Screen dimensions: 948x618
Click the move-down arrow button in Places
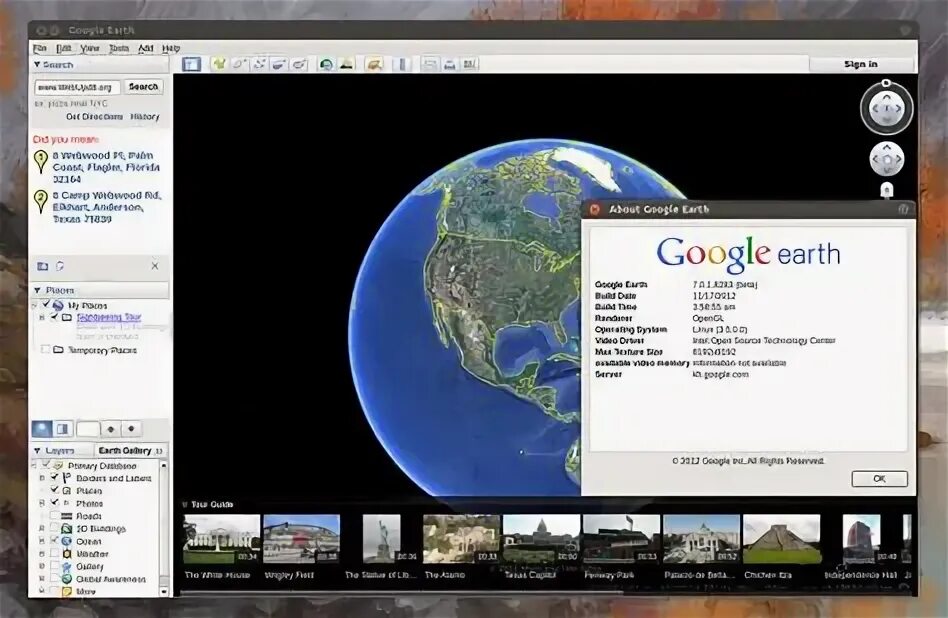point(131,429)
